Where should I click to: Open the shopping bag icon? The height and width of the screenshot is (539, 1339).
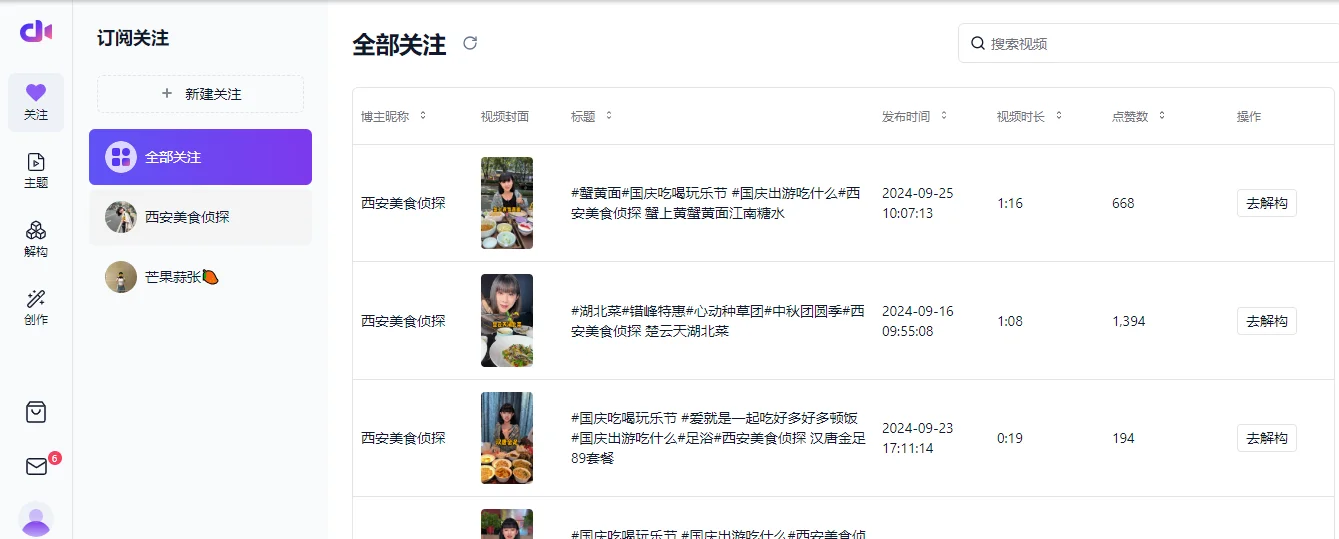36,412
